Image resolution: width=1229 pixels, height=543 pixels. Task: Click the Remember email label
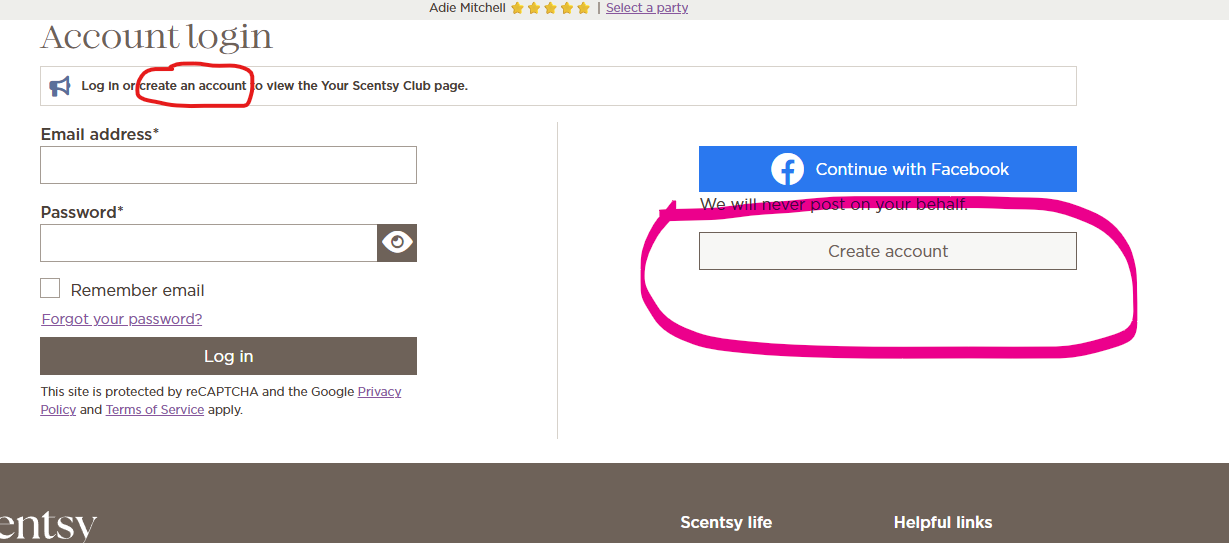click(138, 290)
